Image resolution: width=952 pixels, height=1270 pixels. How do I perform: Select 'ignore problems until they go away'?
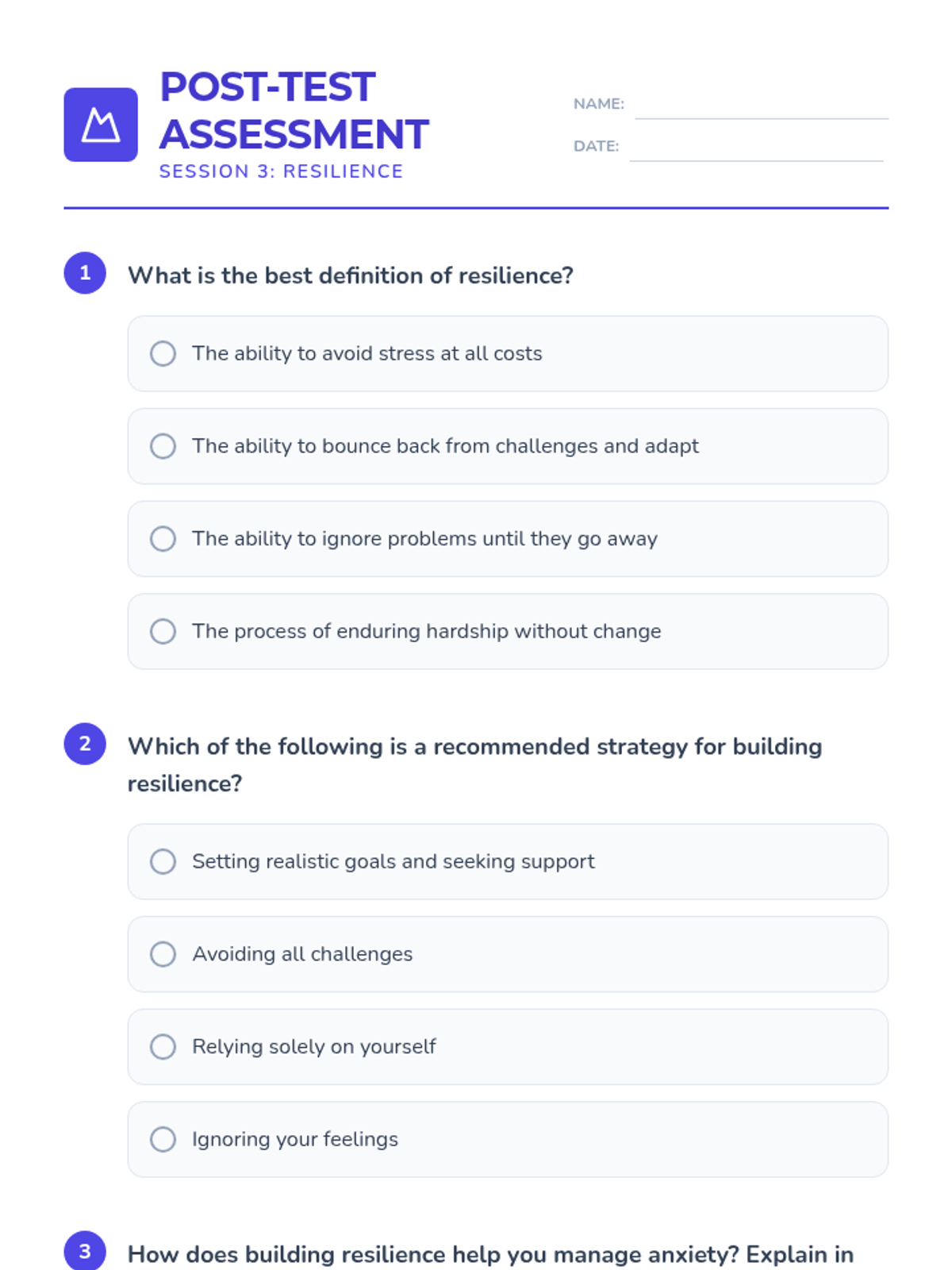coord(163,539)
